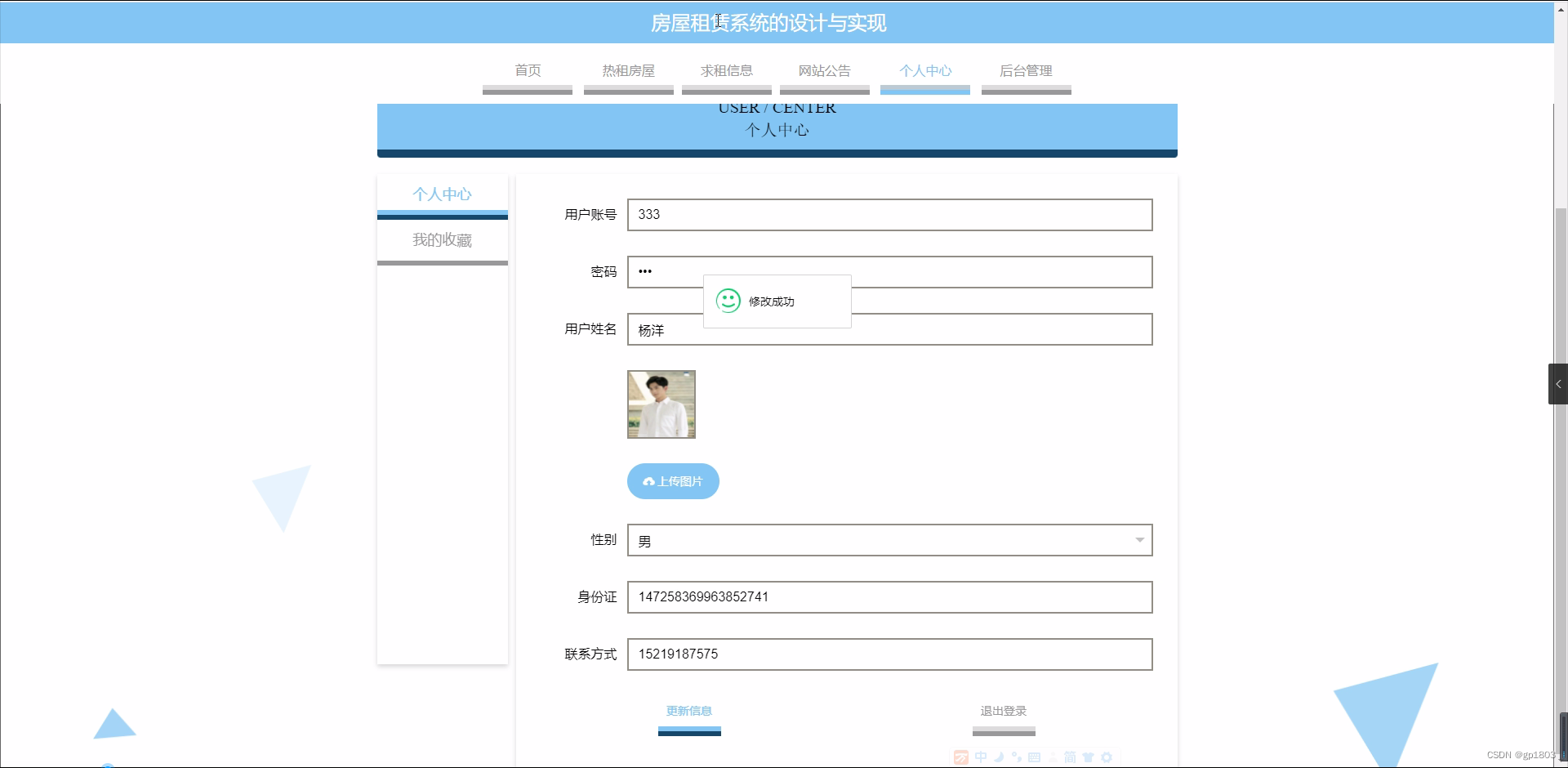Open the 热租房屋 navigation menu item

pos(627,71)
